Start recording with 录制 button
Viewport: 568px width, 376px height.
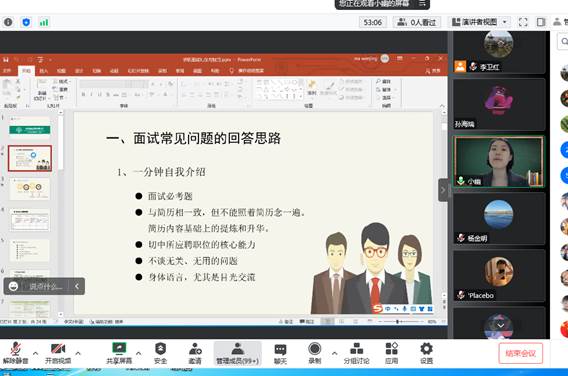tap(314, 352)
